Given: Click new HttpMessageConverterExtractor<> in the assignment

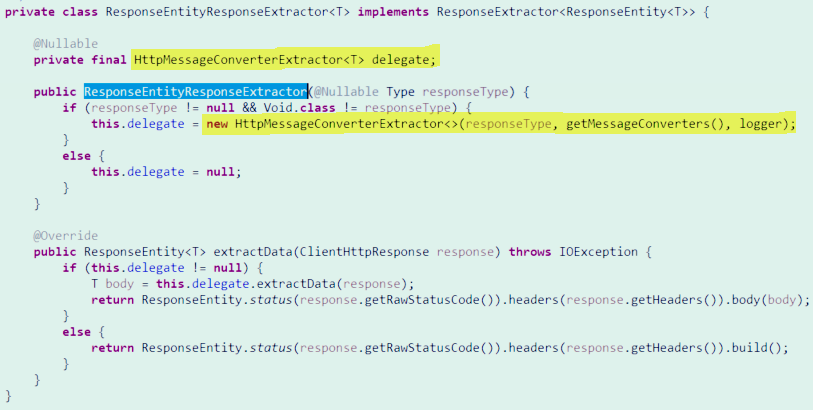Looking at the screenshot, I should pyautogui.click(x=332, y=124).
